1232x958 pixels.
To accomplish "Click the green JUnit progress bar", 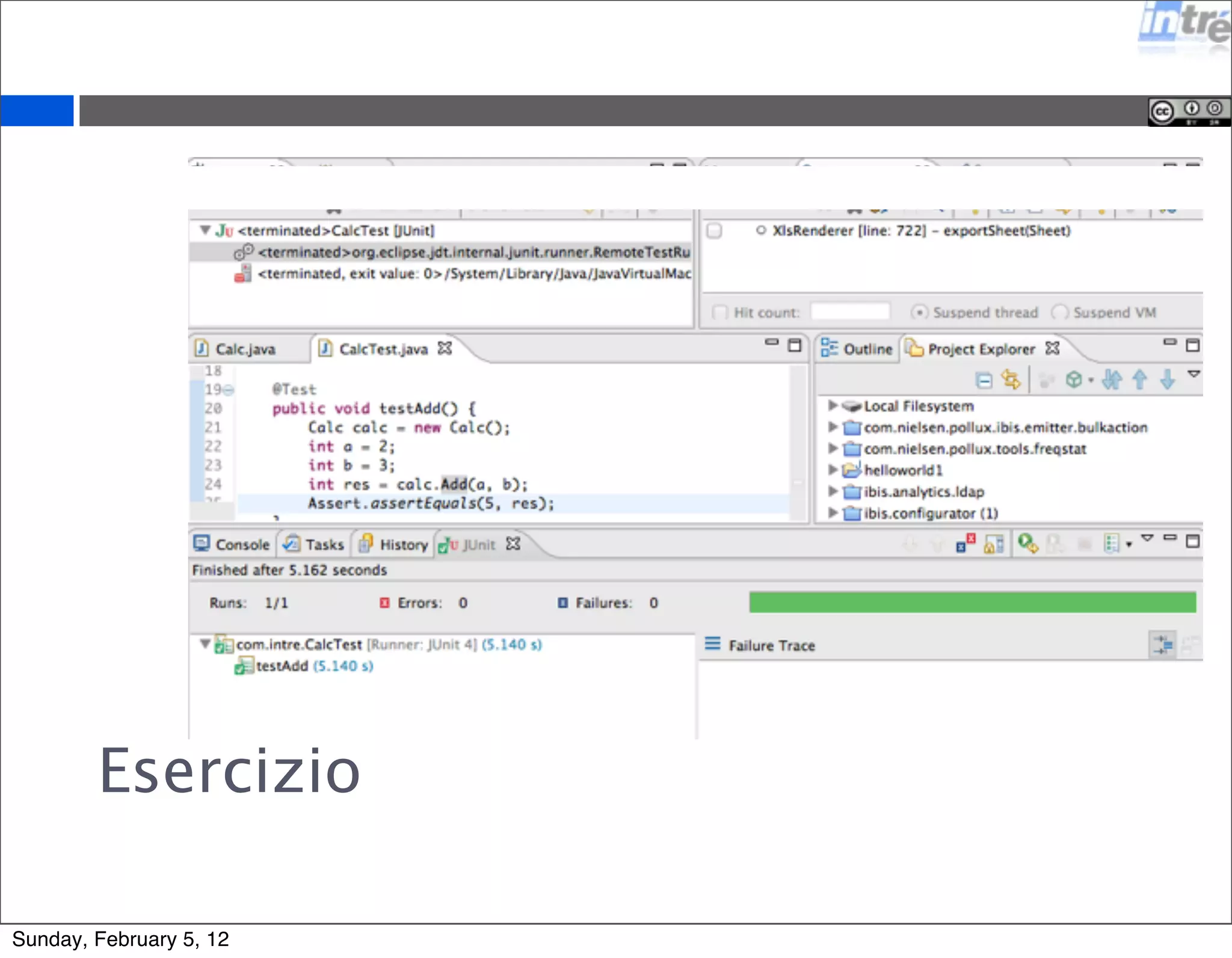I will pos(972,603).
